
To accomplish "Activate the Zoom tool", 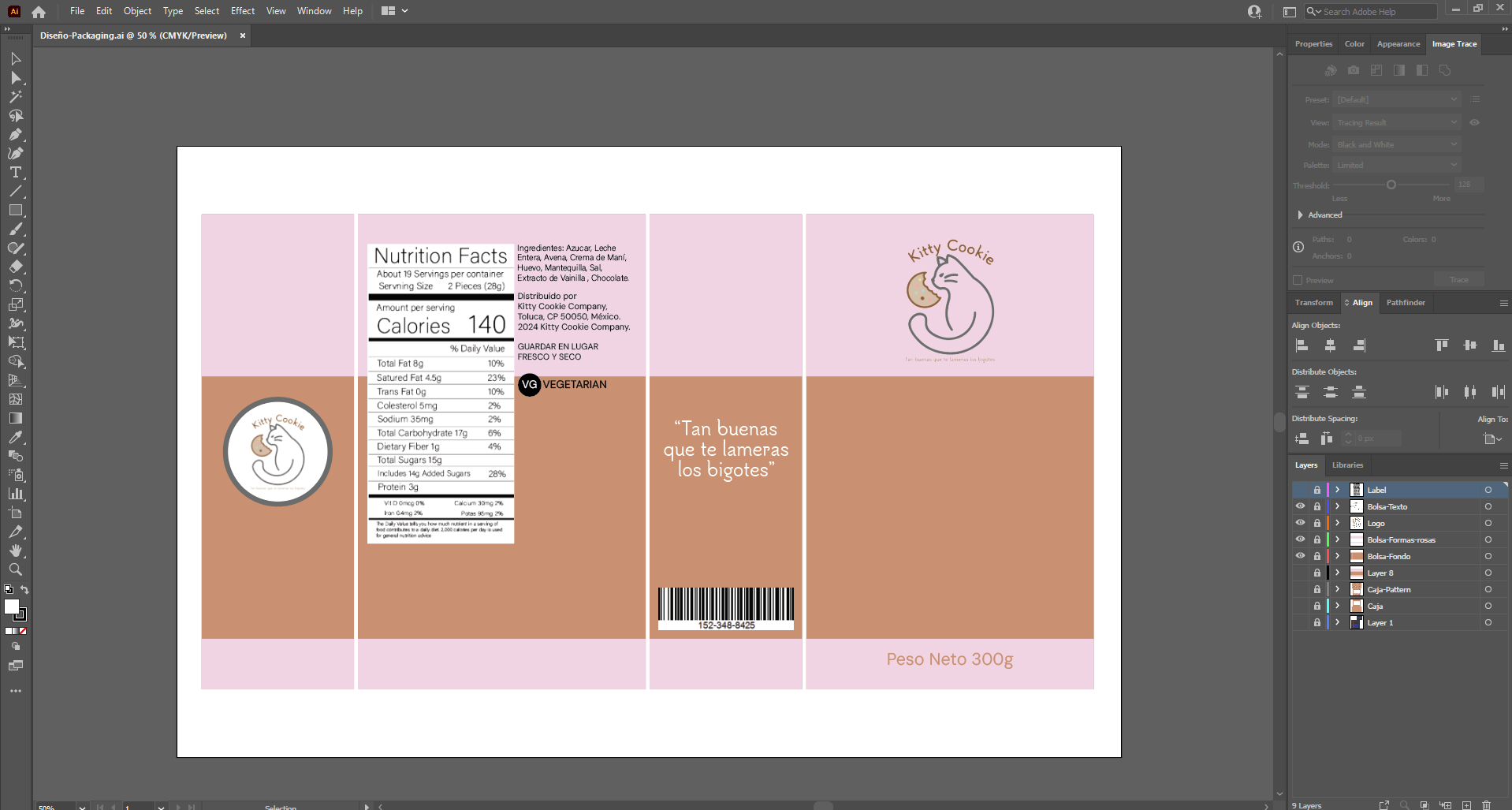I will (x=15, y=569).
